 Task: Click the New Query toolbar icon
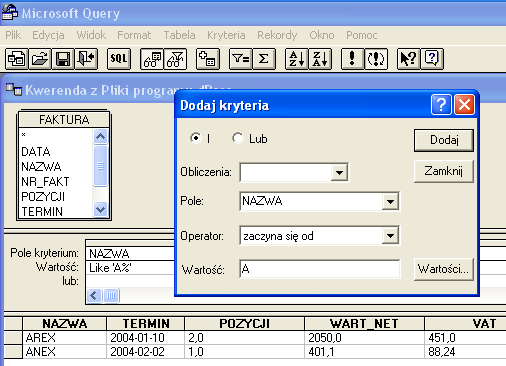(x=17, y=59)
